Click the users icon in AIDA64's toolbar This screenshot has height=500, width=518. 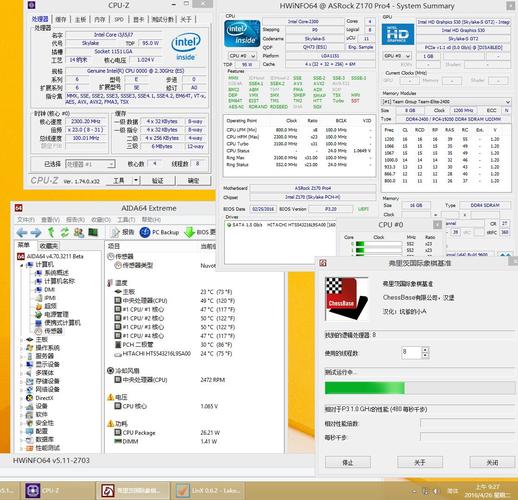[x=79, y=232]
